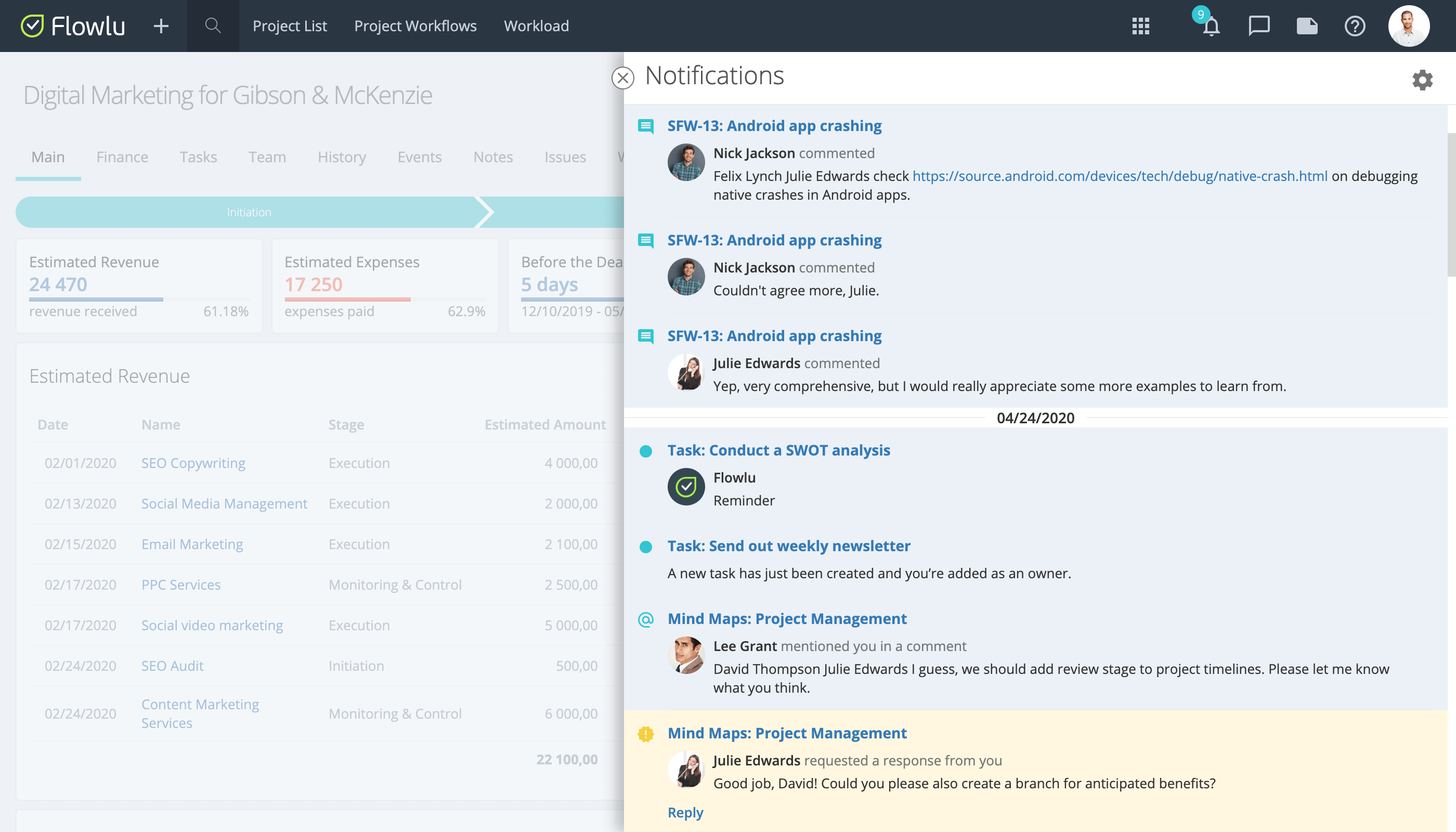Viewport: 1456px width, 832px height.
Task: Open Project List in top navigation
Action: click(290, 25)
